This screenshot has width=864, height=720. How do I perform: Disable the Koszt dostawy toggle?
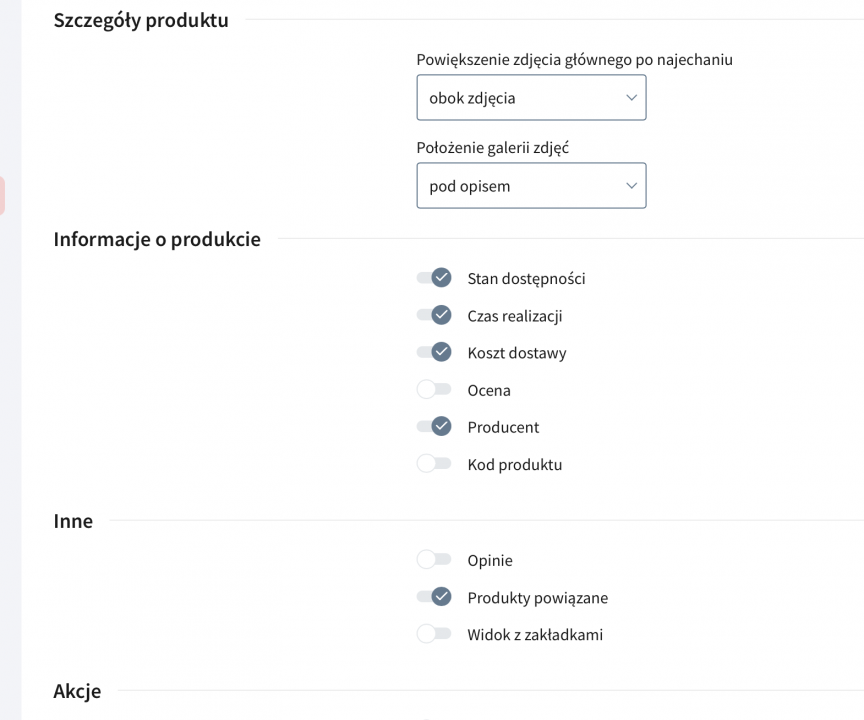point(434,352)
